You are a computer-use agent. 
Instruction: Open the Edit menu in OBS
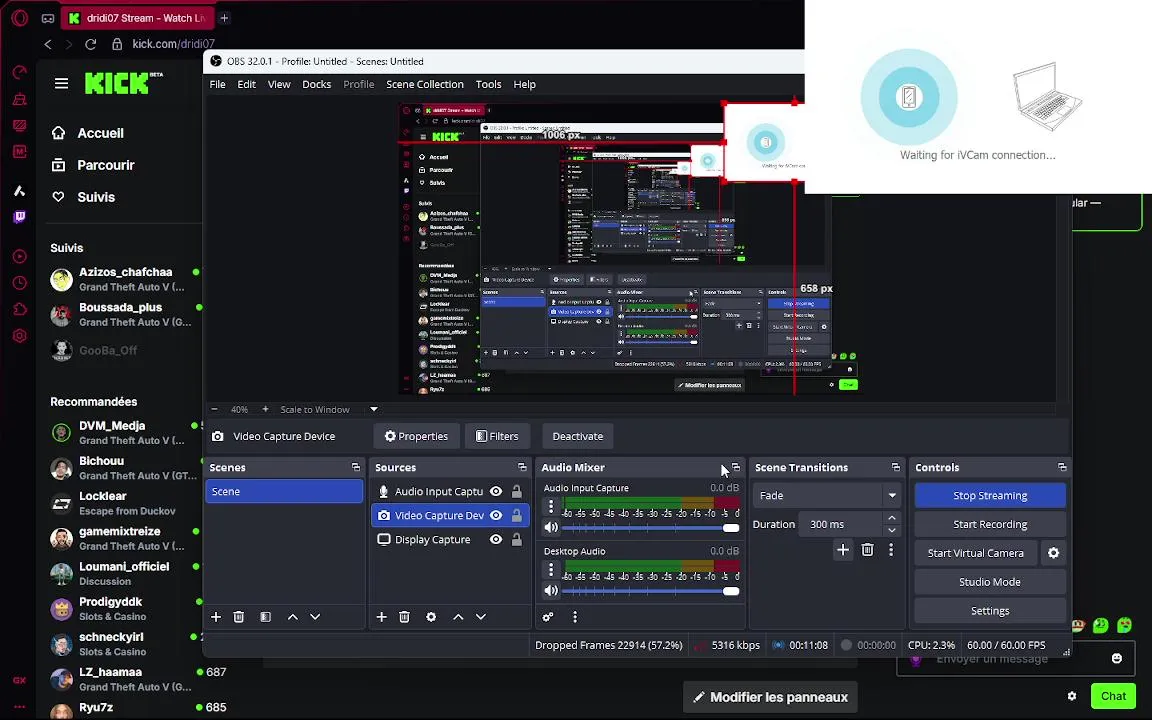tap(246, 84)
